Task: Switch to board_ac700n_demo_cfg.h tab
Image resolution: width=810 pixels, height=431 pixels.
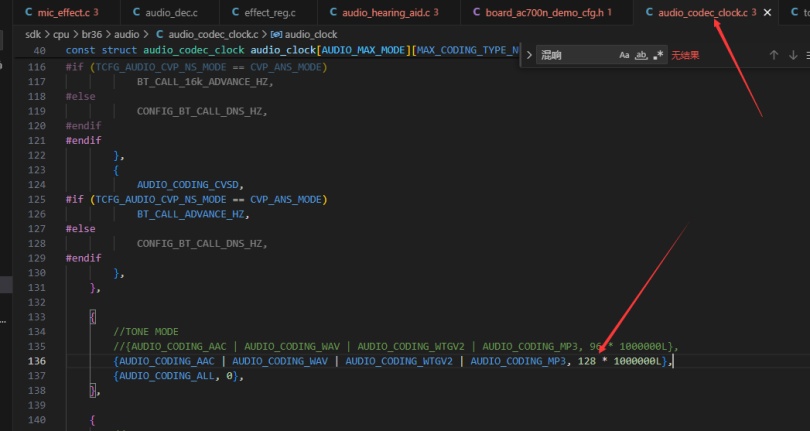Action: click(547, 12)
